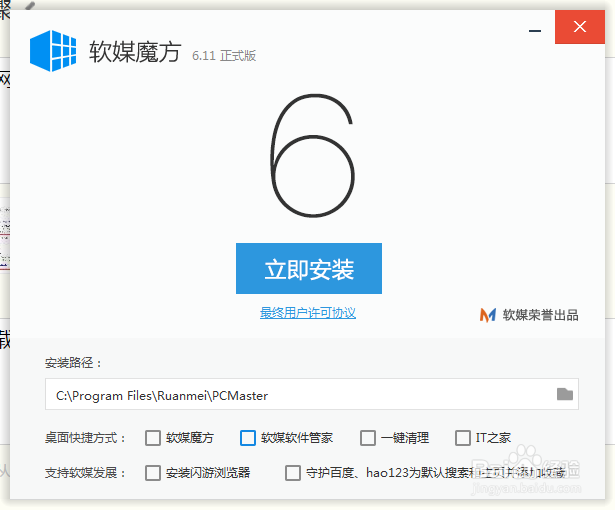Image resolution: width=615 pixels, height=510 pixels.
Task: Click the 软媒荣誉出品 M logo
Action: [x=488, y=315]
